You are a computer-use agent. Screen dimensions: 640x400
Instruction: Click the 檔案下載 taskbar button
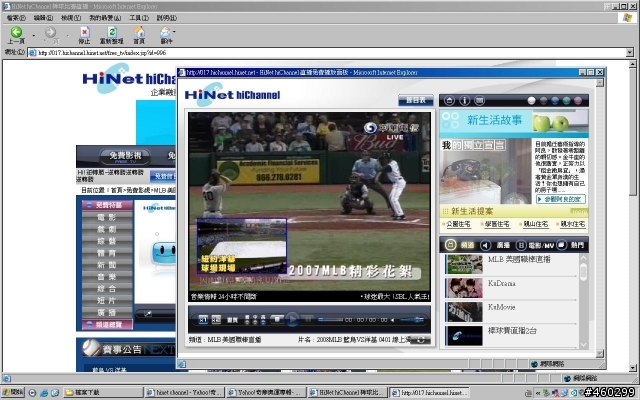click(x=104, y=392)
